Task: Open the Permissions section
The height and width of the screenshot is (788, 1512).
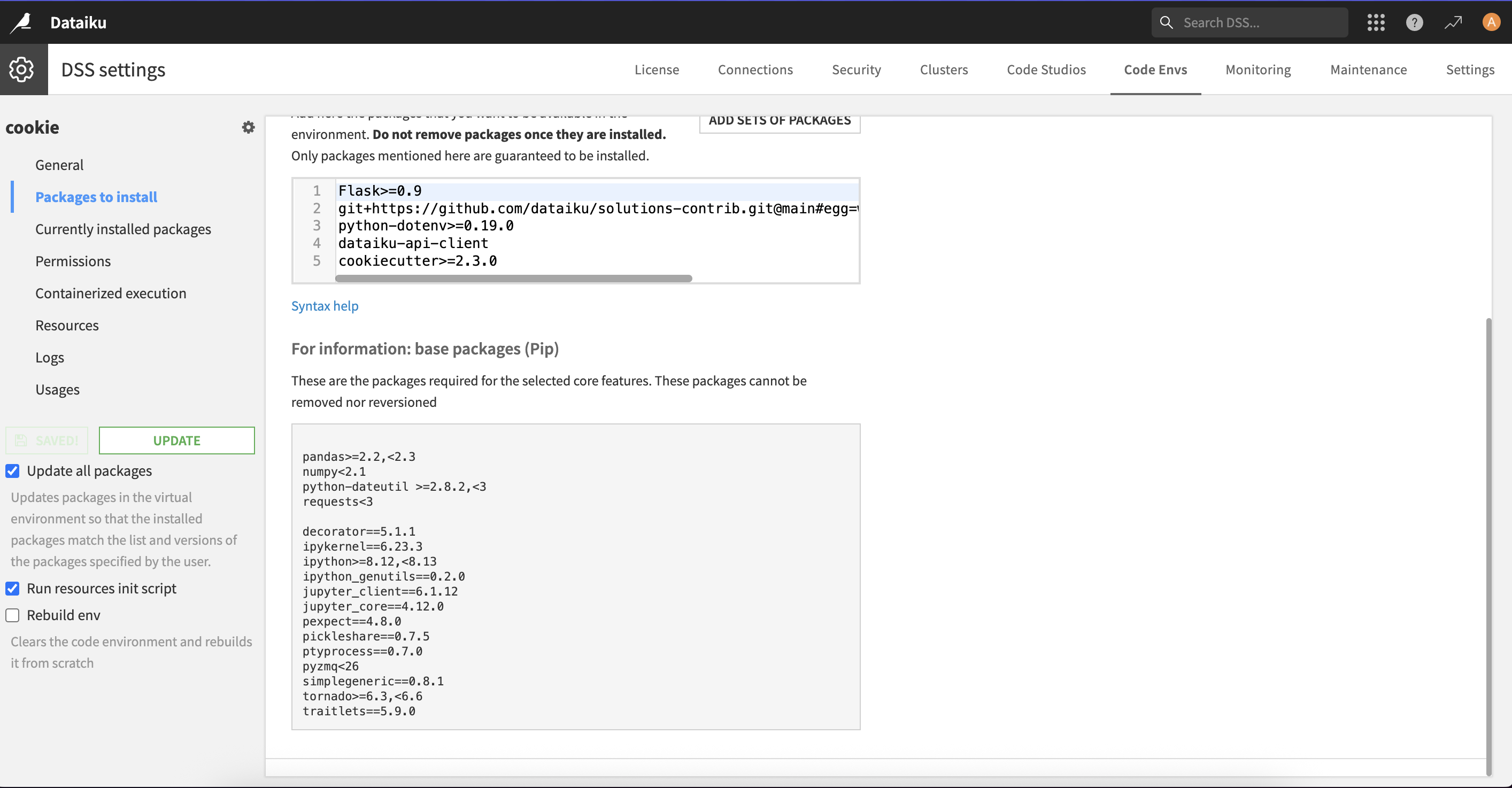Action: coord(73,261)
